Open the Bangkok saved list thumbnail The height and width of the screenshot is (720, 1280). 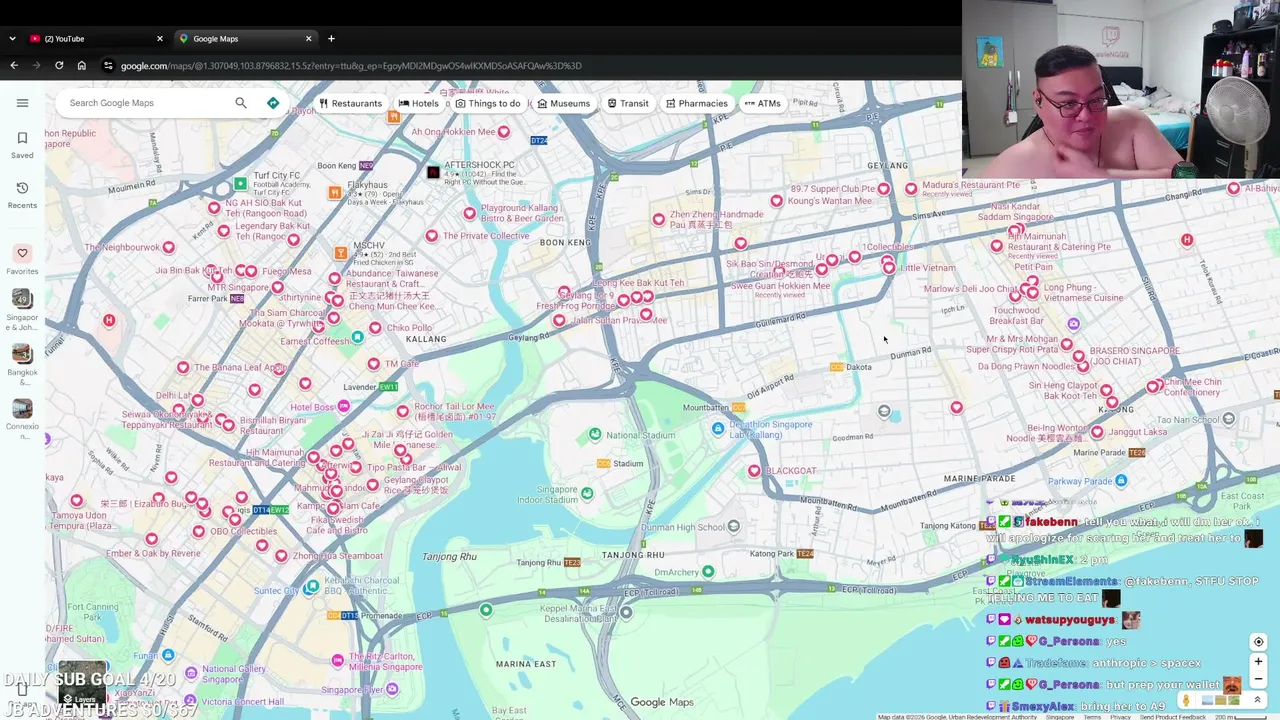pos(22,354)
